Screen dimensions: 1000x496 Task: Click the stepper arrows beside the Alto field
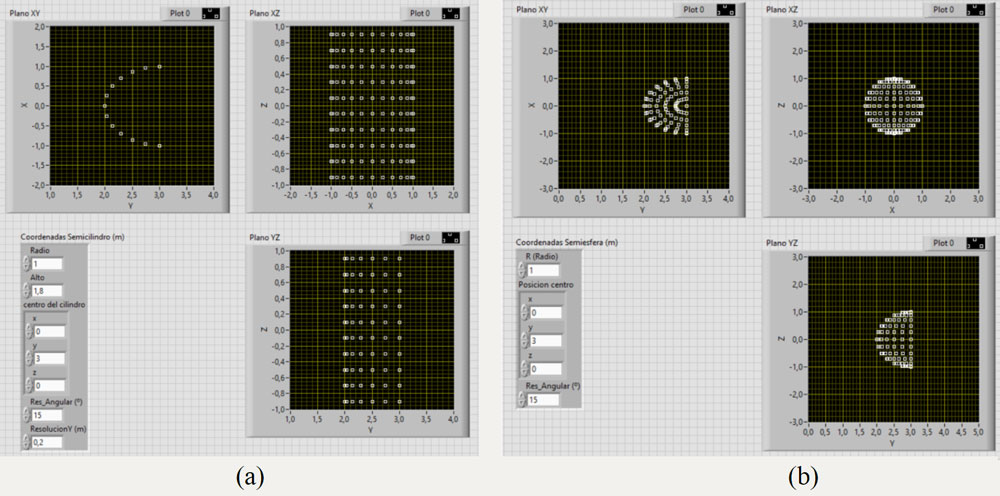[x=24, y=290]
